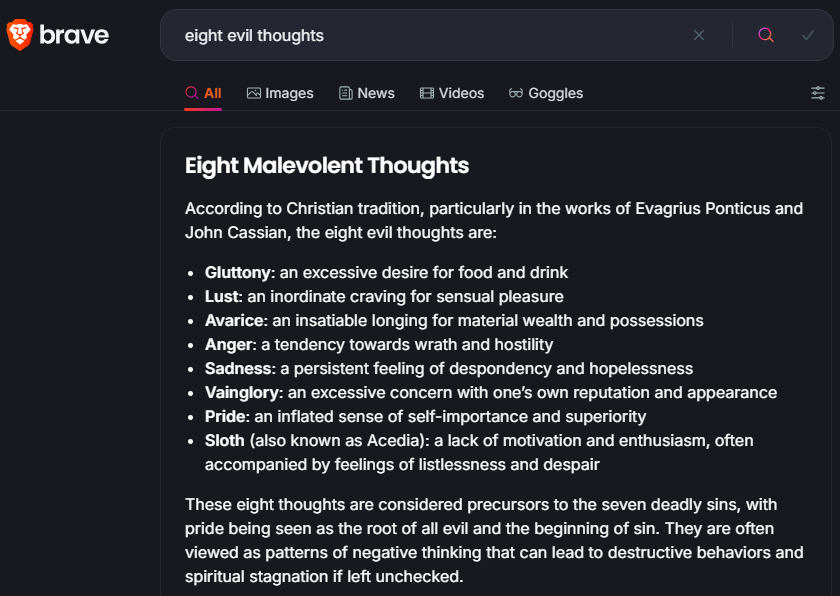Click the Brave lion logo icon
The width and height of the screenshot is (840, 596).
click(20, 35)
